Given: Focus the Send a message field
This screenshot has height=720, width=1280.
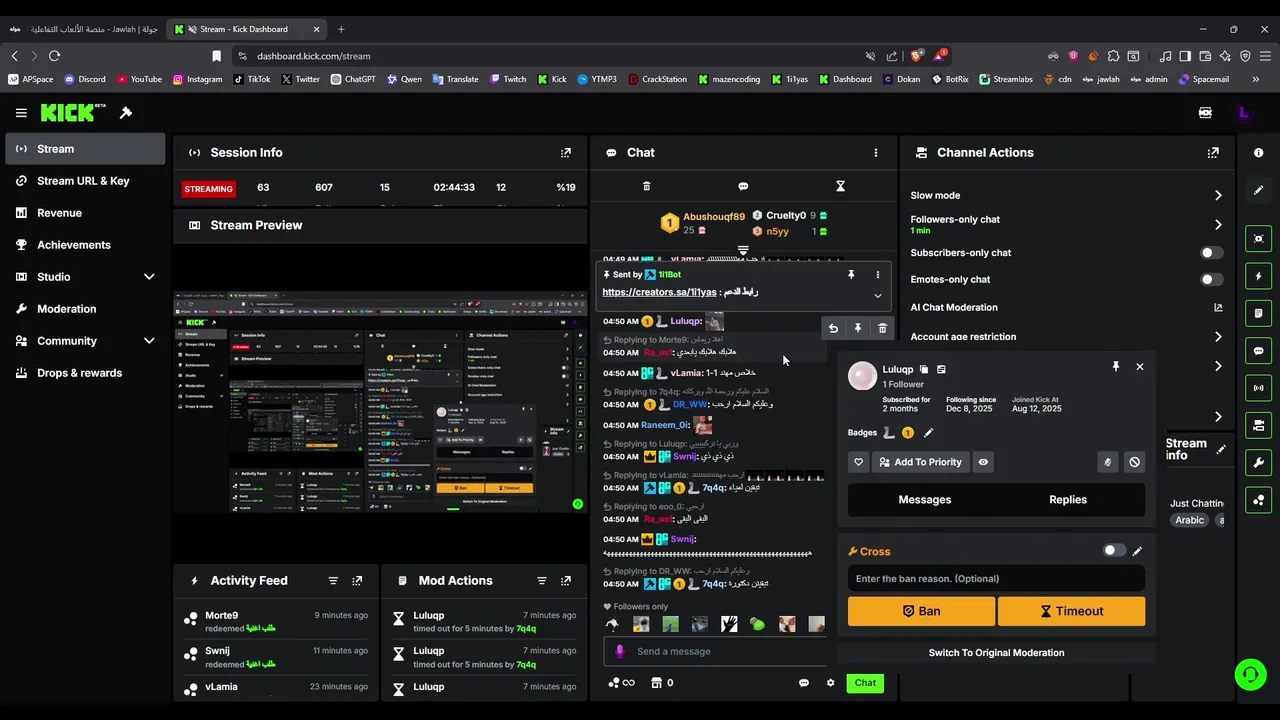Looking at the screenshot, I should (x=715, y=651).
